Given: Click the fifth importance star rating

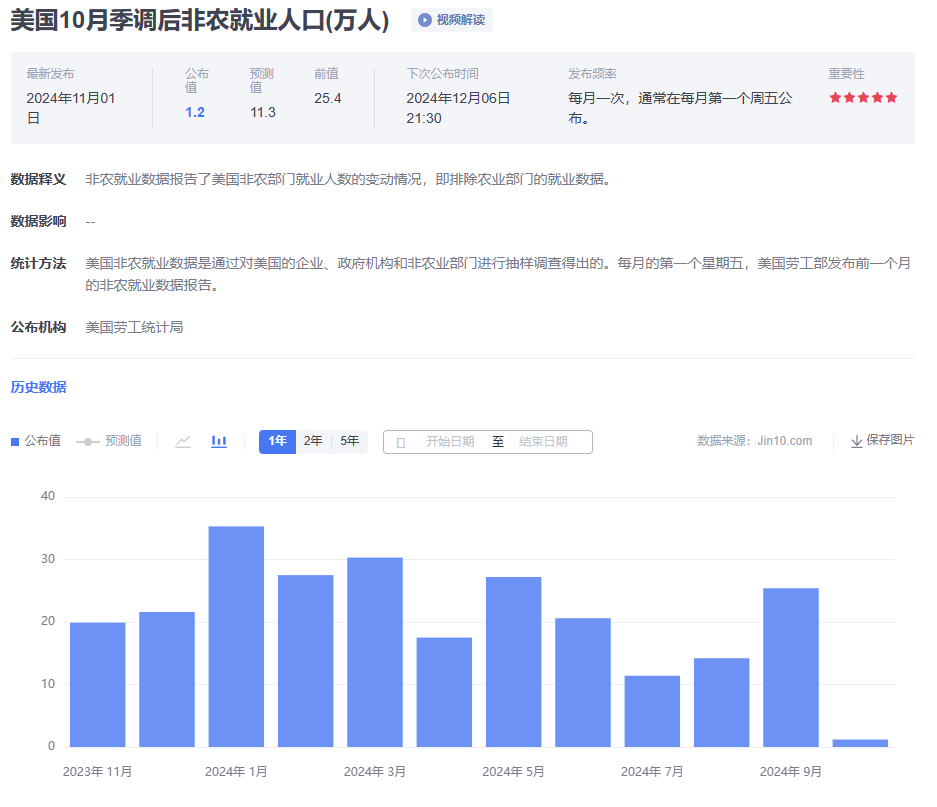Looking at the screenshot, I should tap(893, 98).
